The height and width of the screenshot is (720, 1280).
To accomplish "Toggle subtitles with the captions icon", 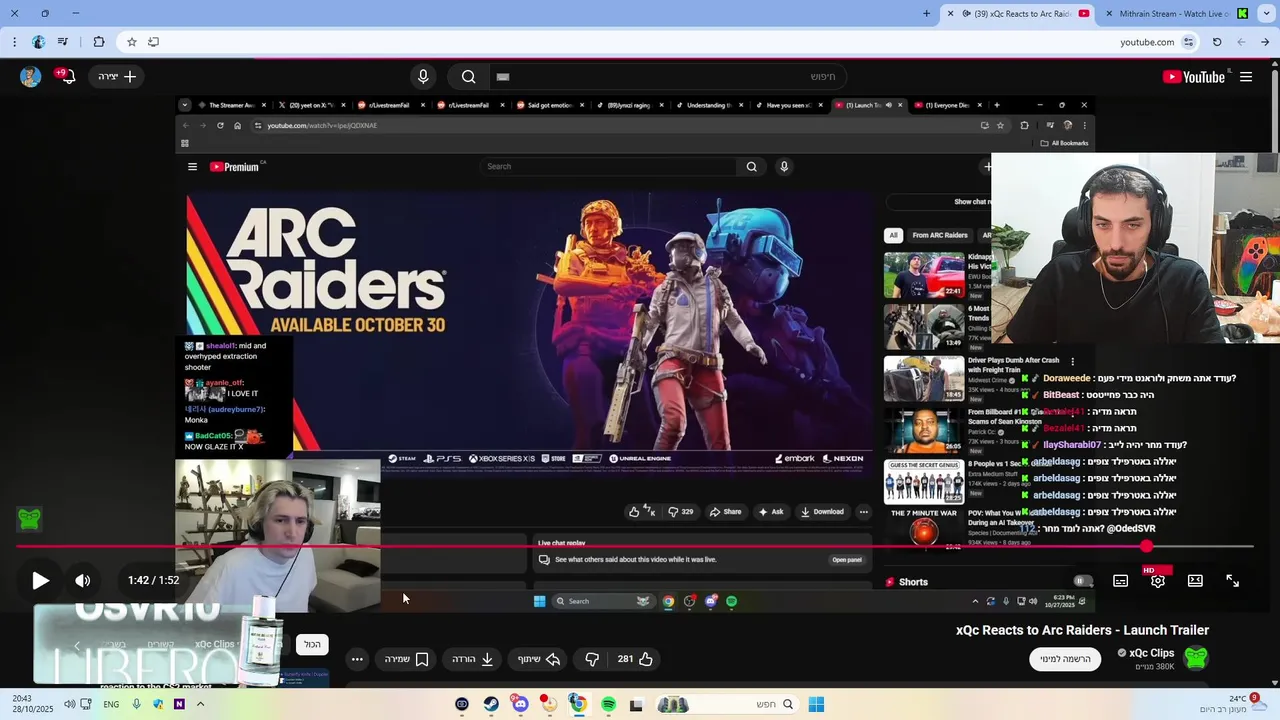I will point(1120,581).
